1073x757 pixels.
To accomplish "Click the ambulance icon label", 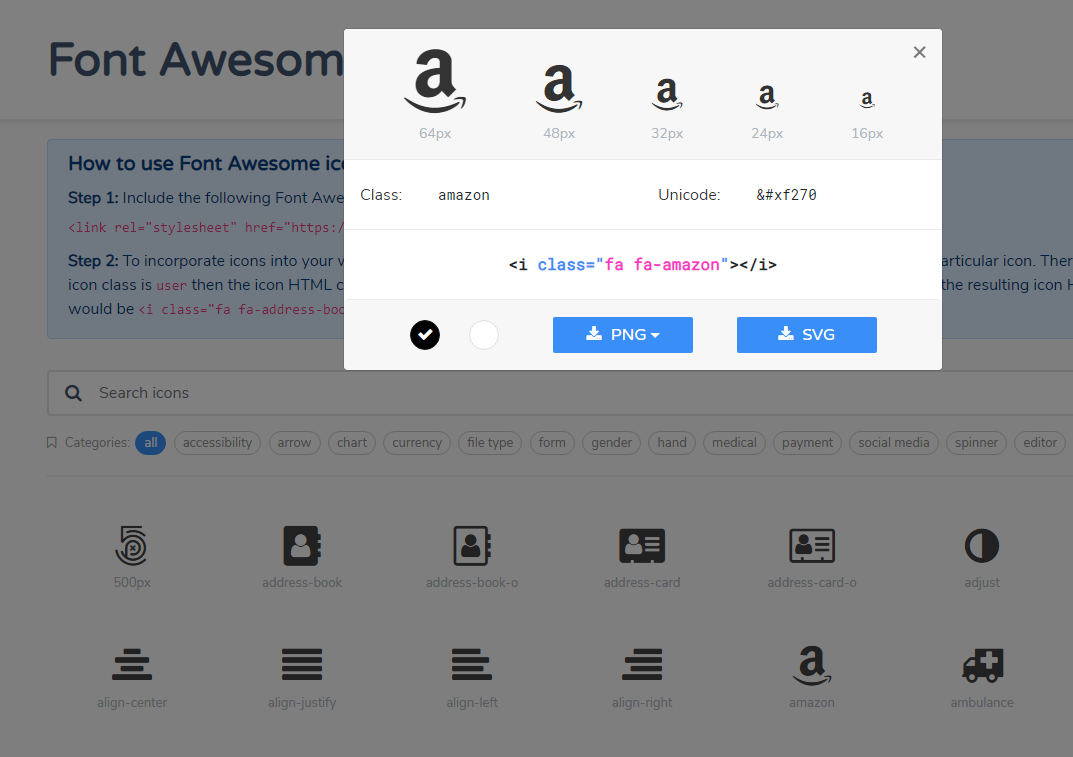I will coord(982,703).
